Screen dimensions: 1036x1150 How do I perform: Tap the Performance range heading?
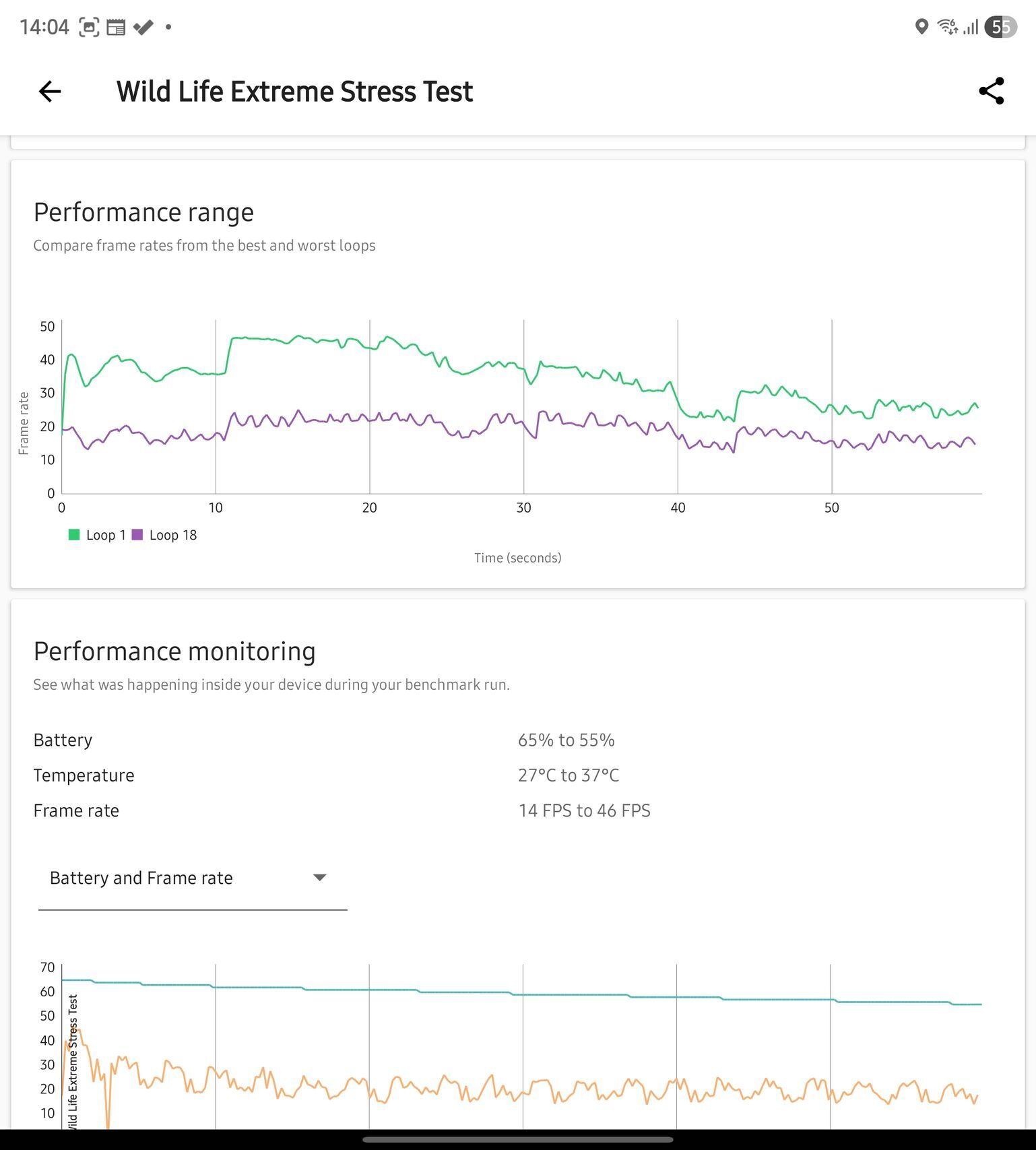(143, 212)
